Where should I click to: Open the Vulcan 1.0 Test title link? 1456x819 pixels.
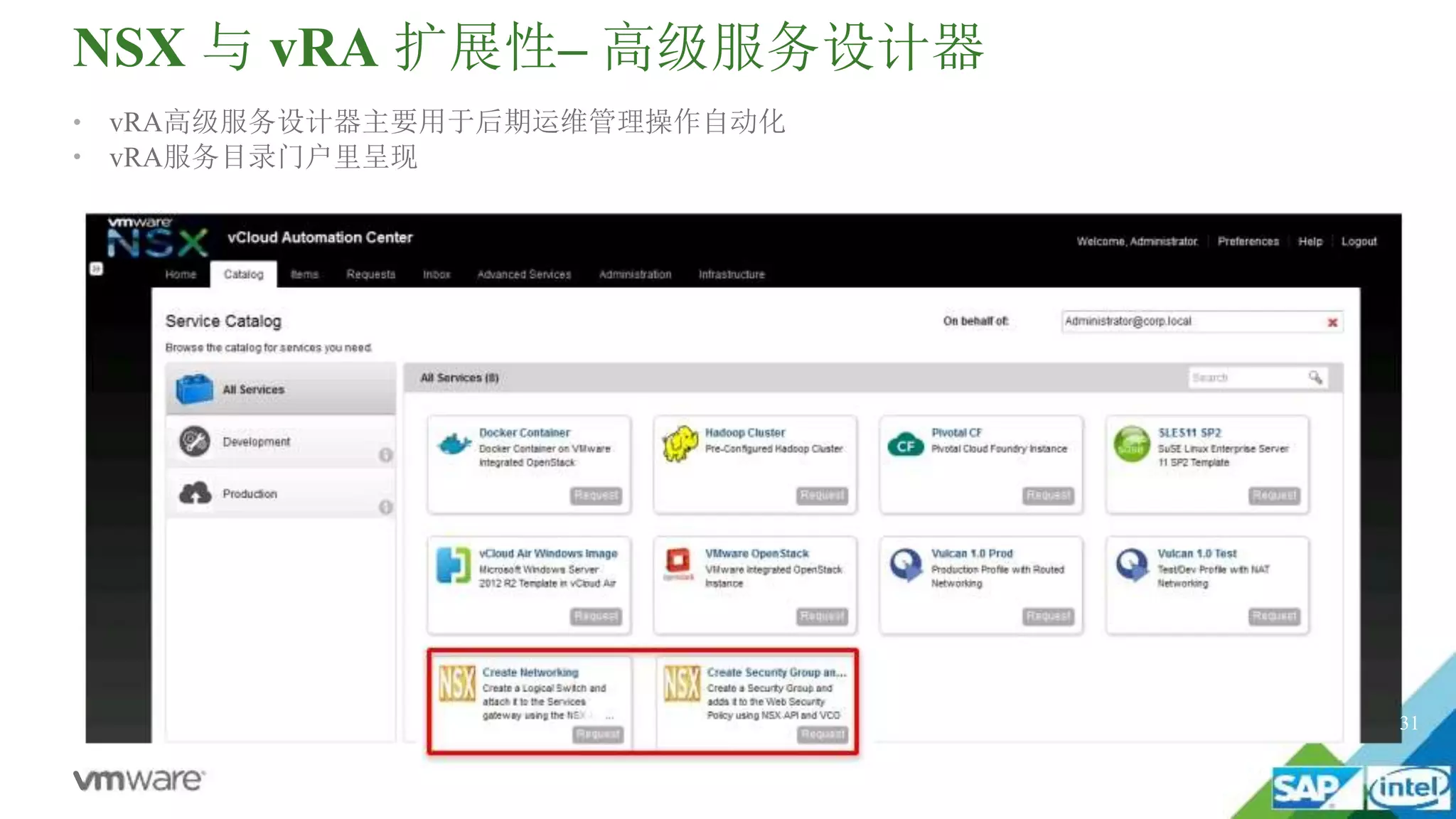pyautogui.click(x=1197, y=554)
